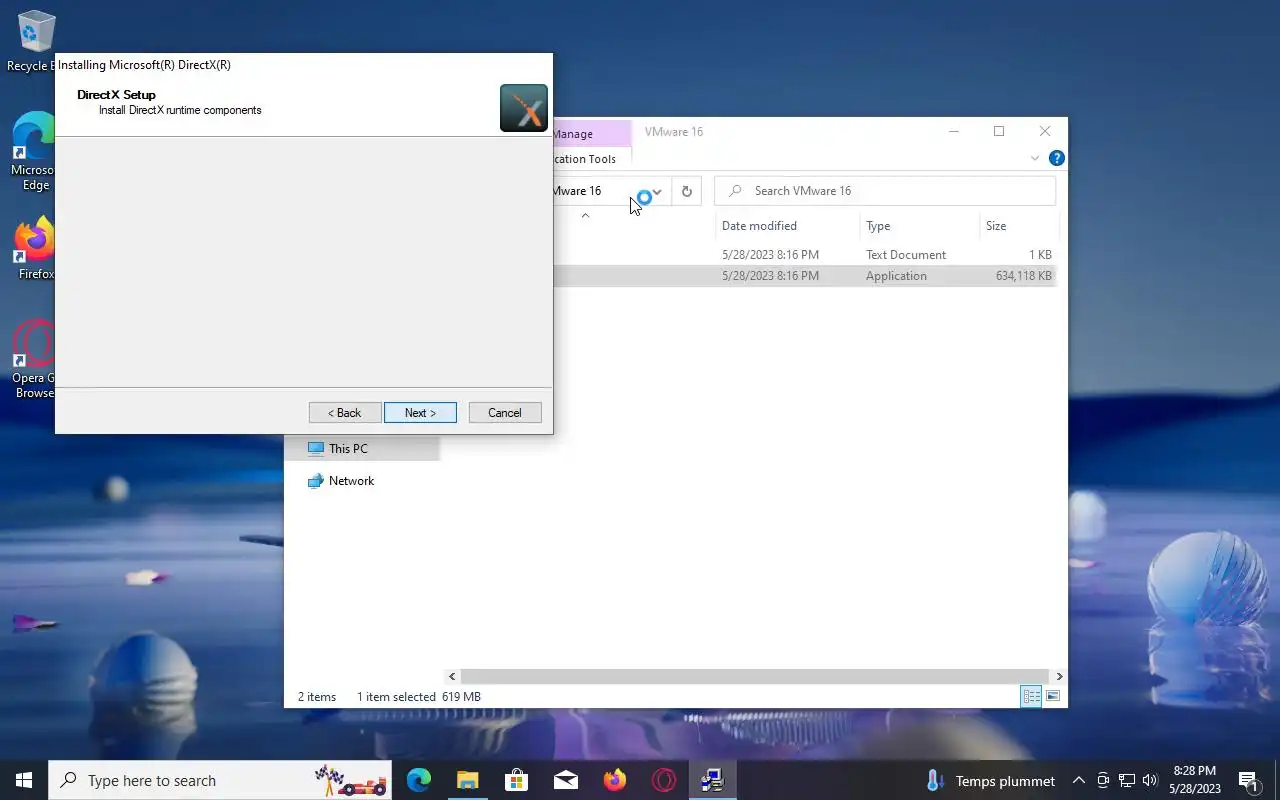
Task: Open Firefox from the taskbar
Action: (x=614, y=780)
